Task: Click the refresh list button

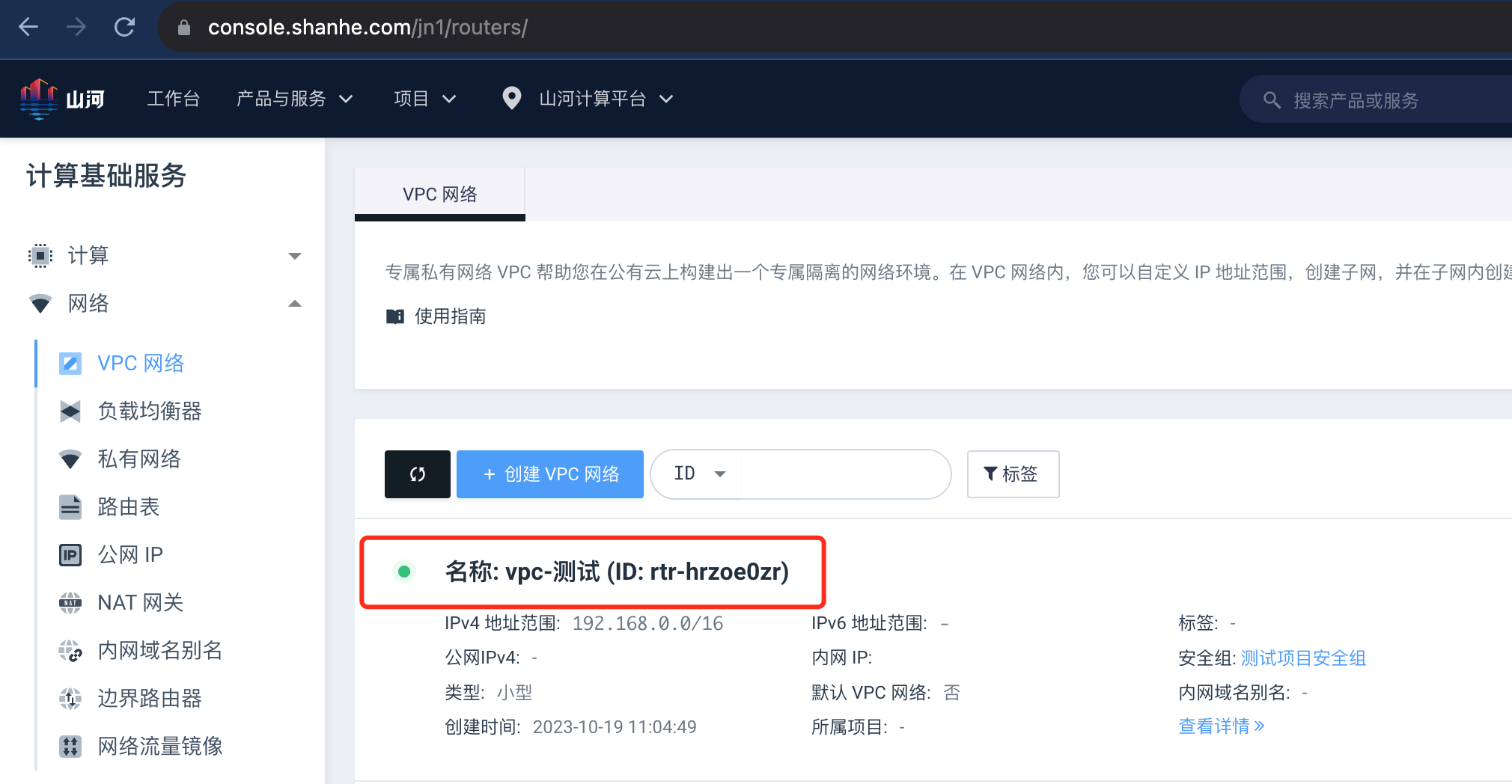Action: pyautogui.click(x=418, y=474)
